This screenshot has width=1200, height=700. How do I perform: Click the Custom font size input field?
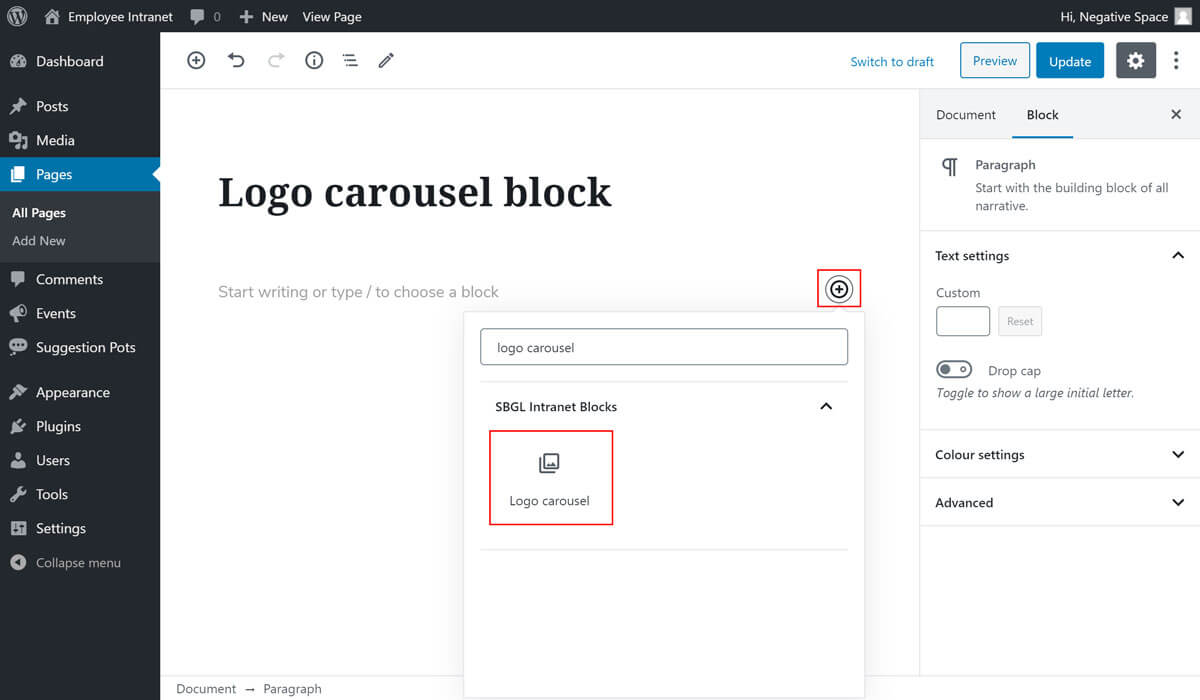[x=962, y=321]
